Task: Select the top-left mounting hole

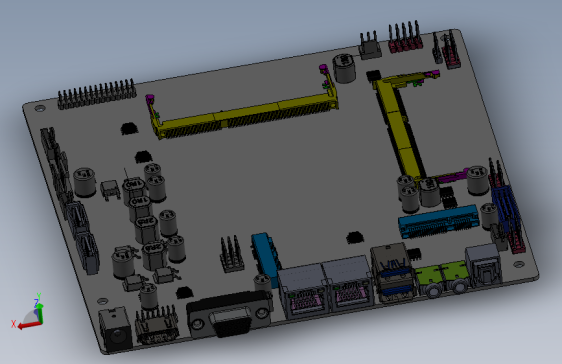Action: coord(39,108)
